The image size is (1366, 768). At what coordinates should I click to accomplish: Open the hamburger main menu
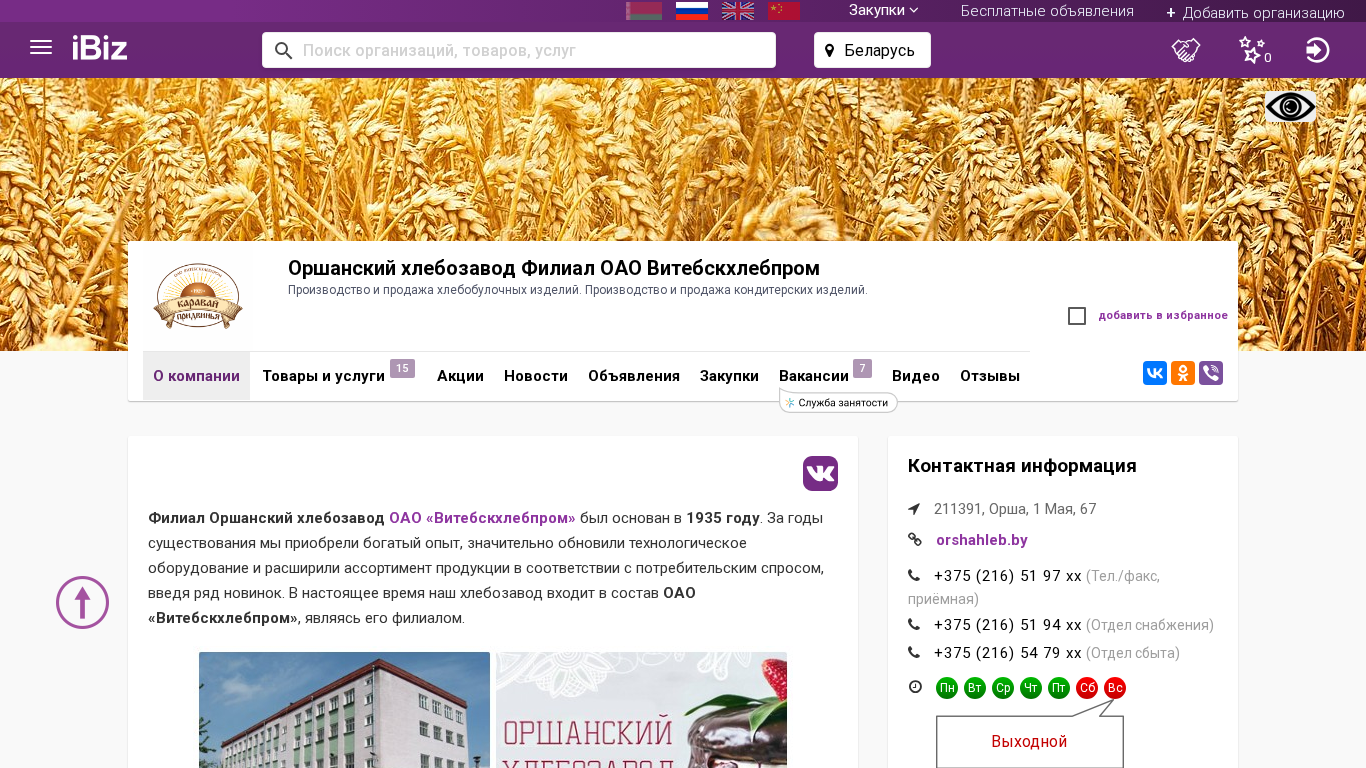point(41,48)
